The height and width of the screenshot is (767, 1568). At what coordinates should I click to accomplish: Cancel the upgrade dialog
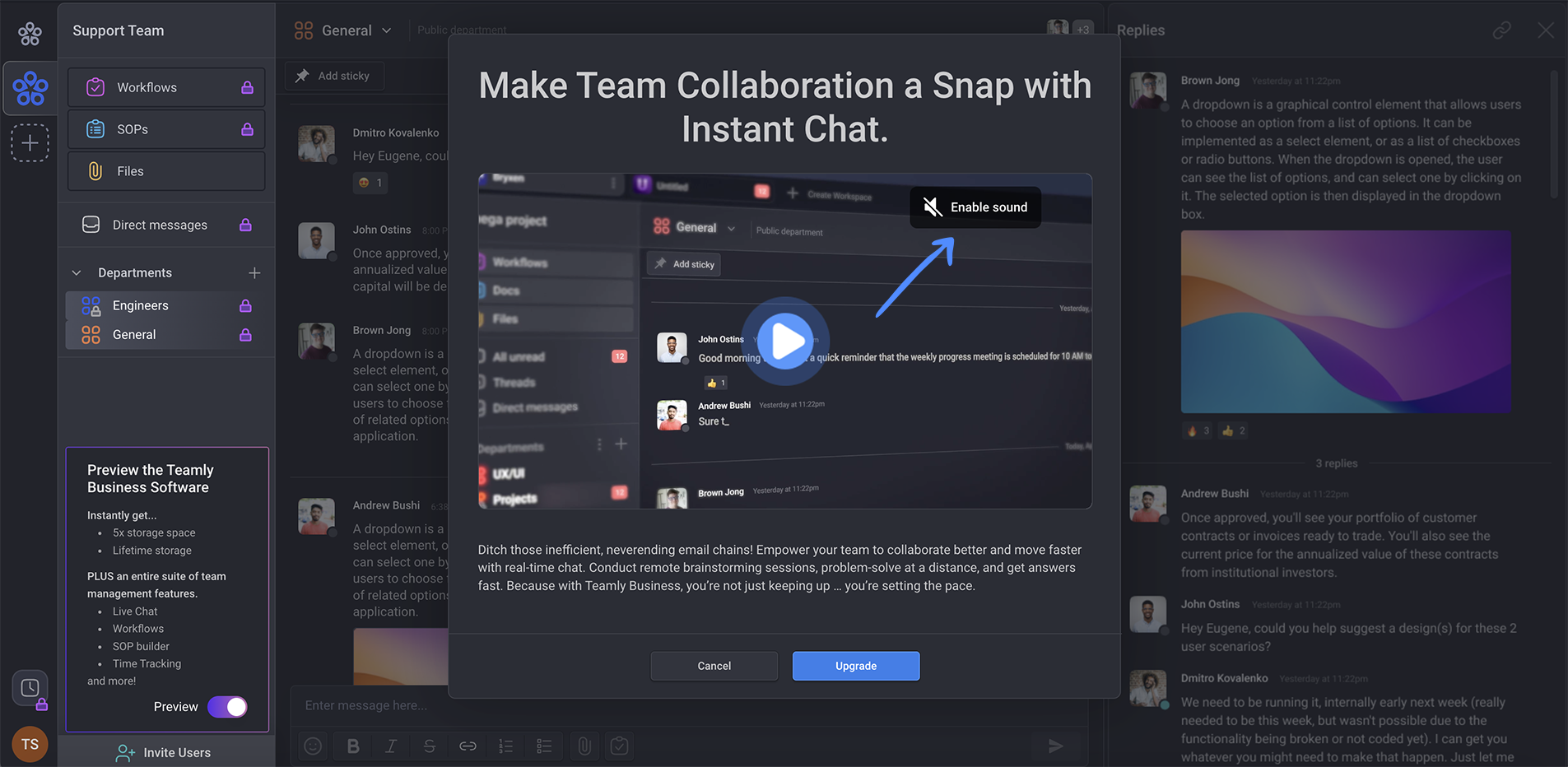(714, 666)
